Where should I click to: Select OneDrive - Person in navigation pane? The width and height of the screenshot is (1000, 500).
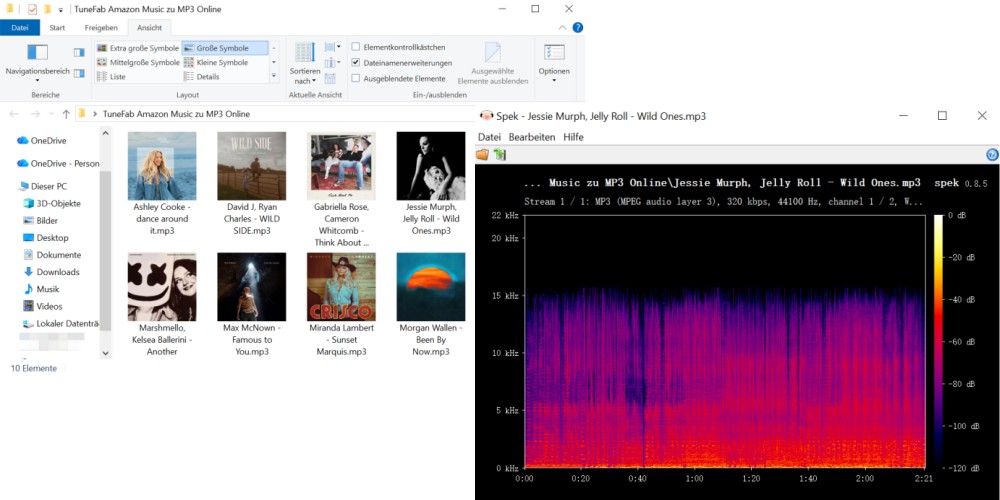[58, 163]
